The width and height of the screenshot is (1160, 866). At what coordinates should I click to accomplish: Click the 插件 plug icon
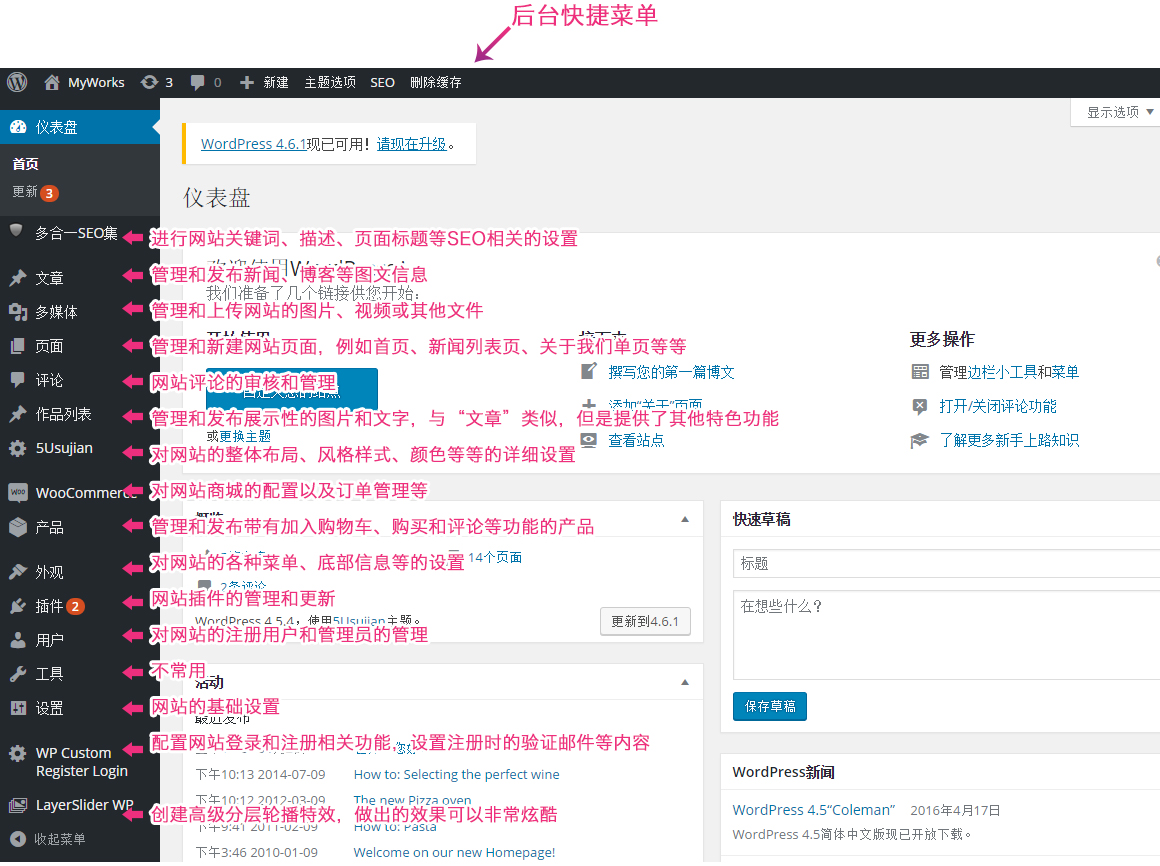[x=18, y=606]
